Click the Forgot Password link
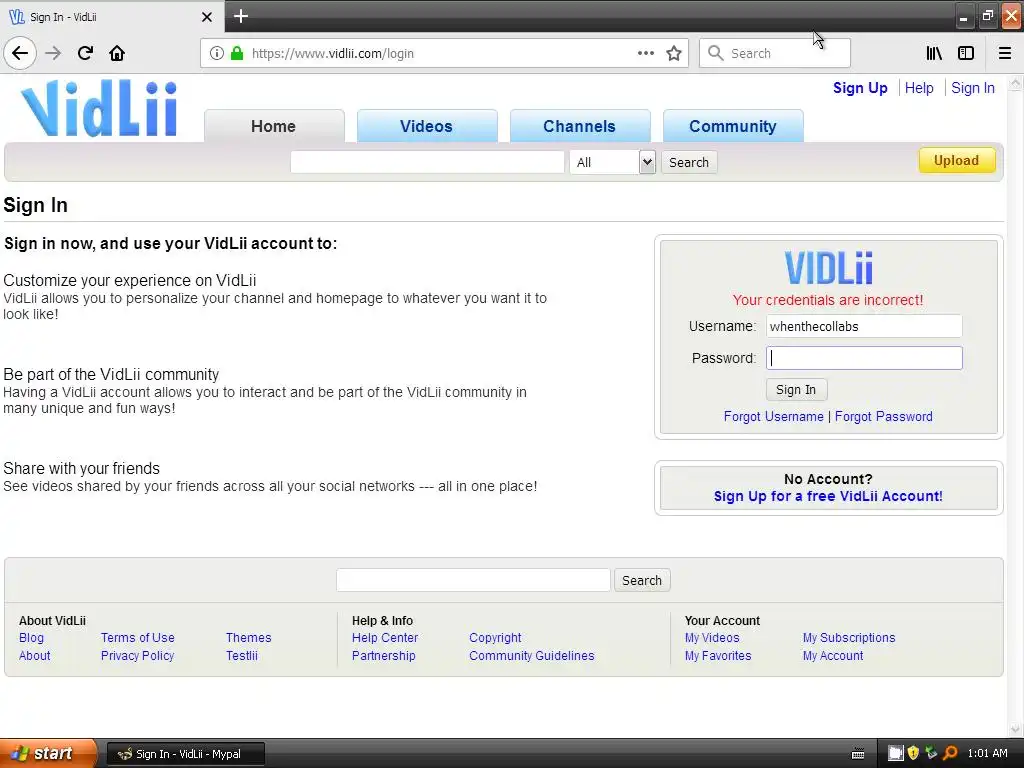1024x768 pixels. 884,417
